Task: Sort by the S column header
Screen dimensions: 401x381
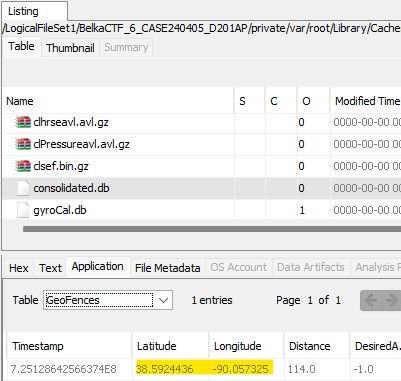Action: click(x=249, y=101)
